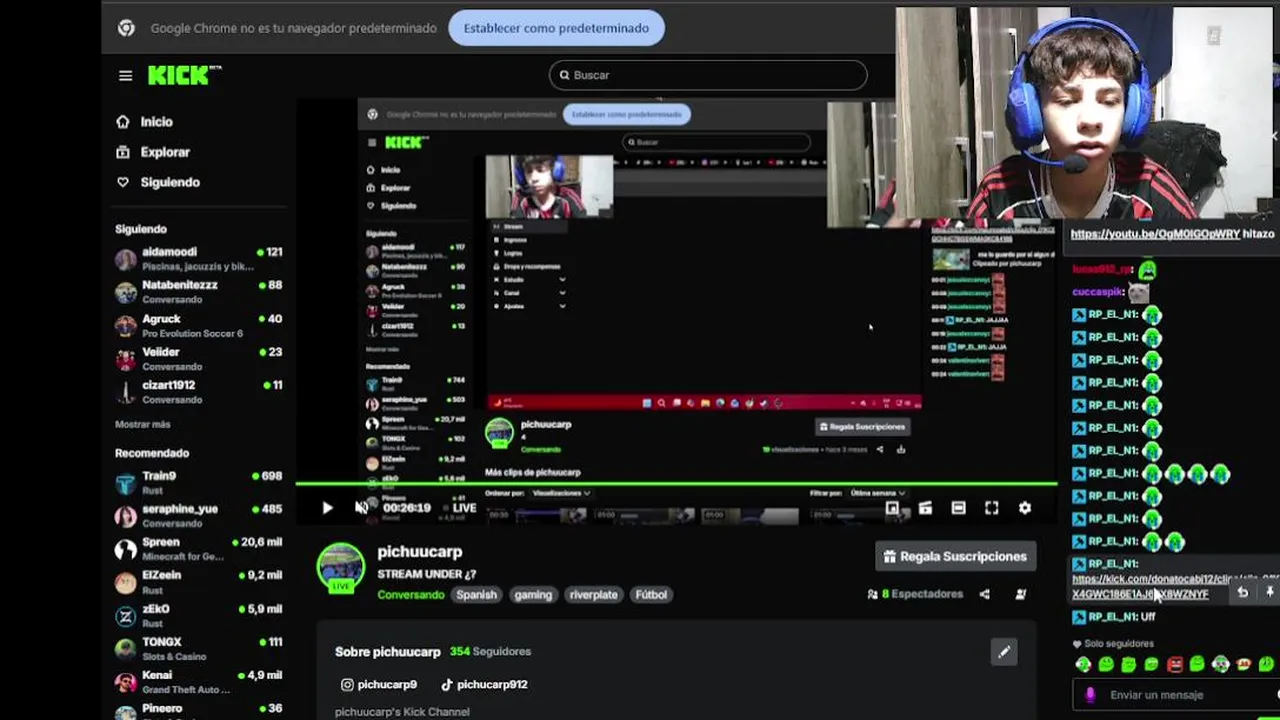Click the Kick logo
This screenshot has height=720, width=1280.
[183, 75]
